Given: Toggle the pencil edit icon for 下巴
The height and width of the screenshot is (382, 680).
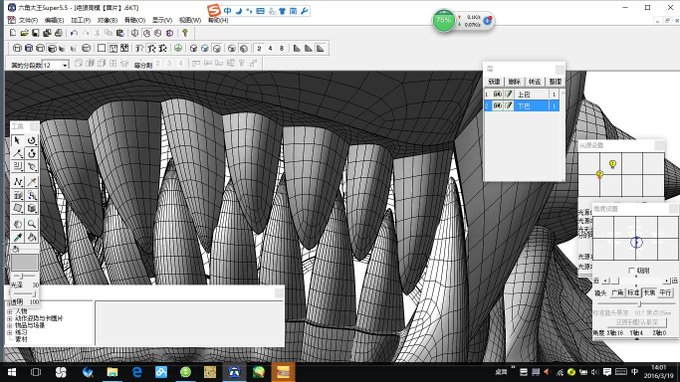Looking at the screenshot, I should point(509,105).
